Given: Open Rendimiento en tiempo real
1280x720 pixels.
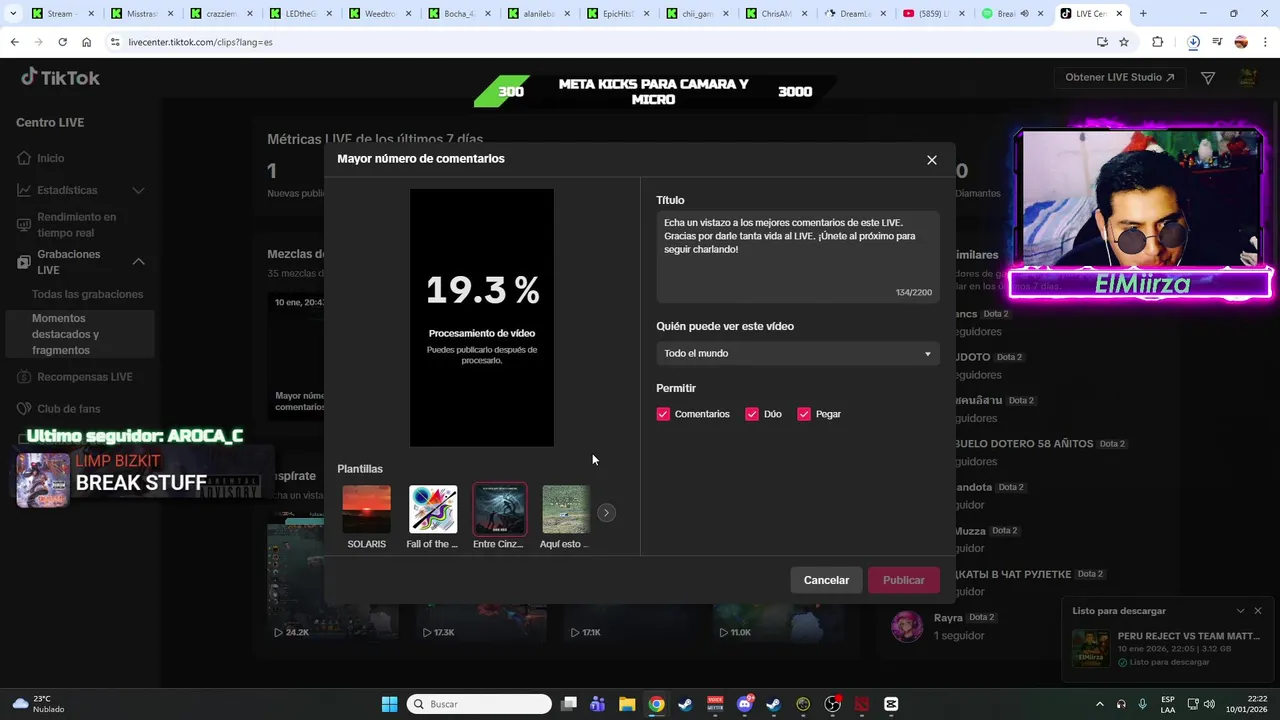Looking at the screenshot, I should coord(76,224).
